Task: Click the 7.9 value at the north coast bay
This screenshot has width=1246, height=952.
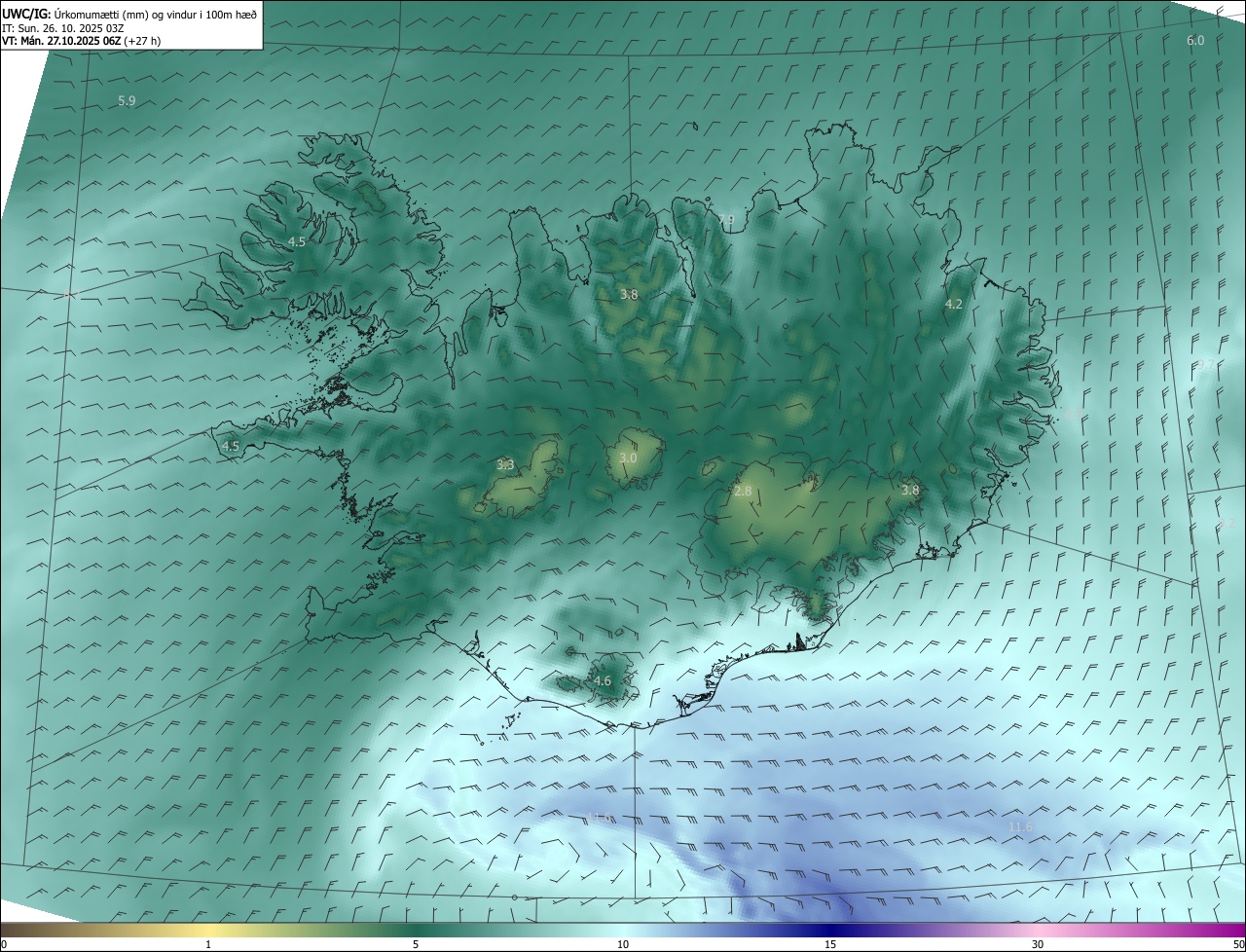Action: point(726,220)
